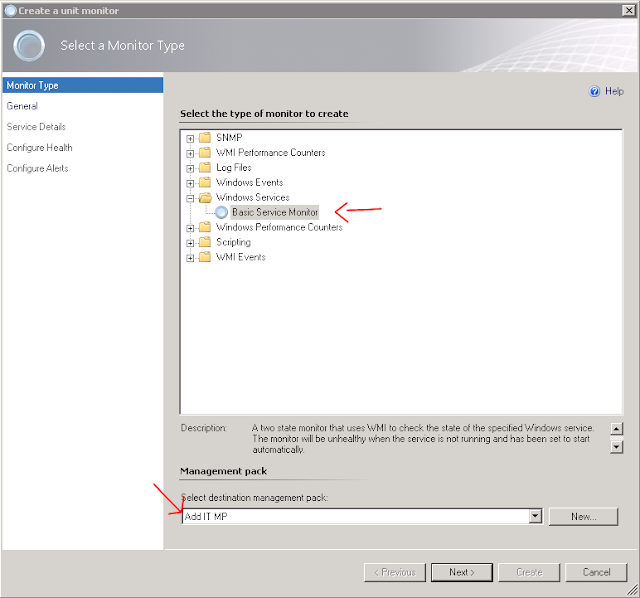Image resolution: width=640 pixels, height=598 pixels.
Task: Go to General wizard step
Action: tap(22, 106)
